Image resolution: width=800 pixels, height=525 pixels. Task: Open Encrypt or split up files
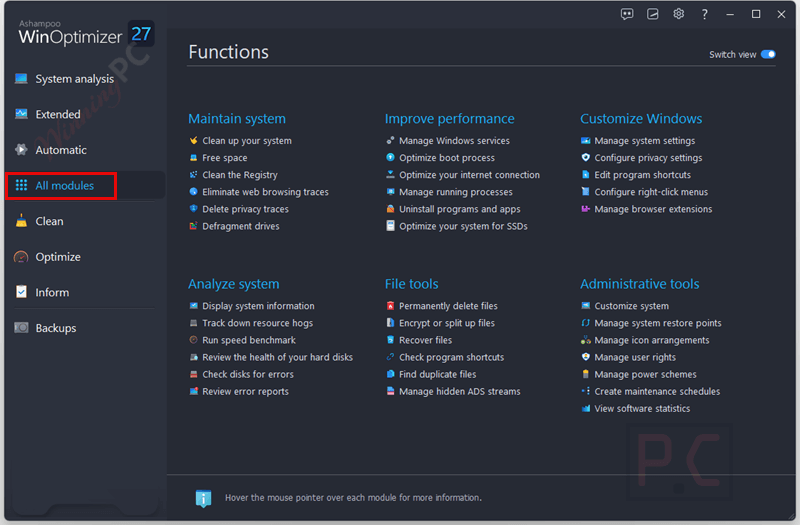(x=446, y=323)
